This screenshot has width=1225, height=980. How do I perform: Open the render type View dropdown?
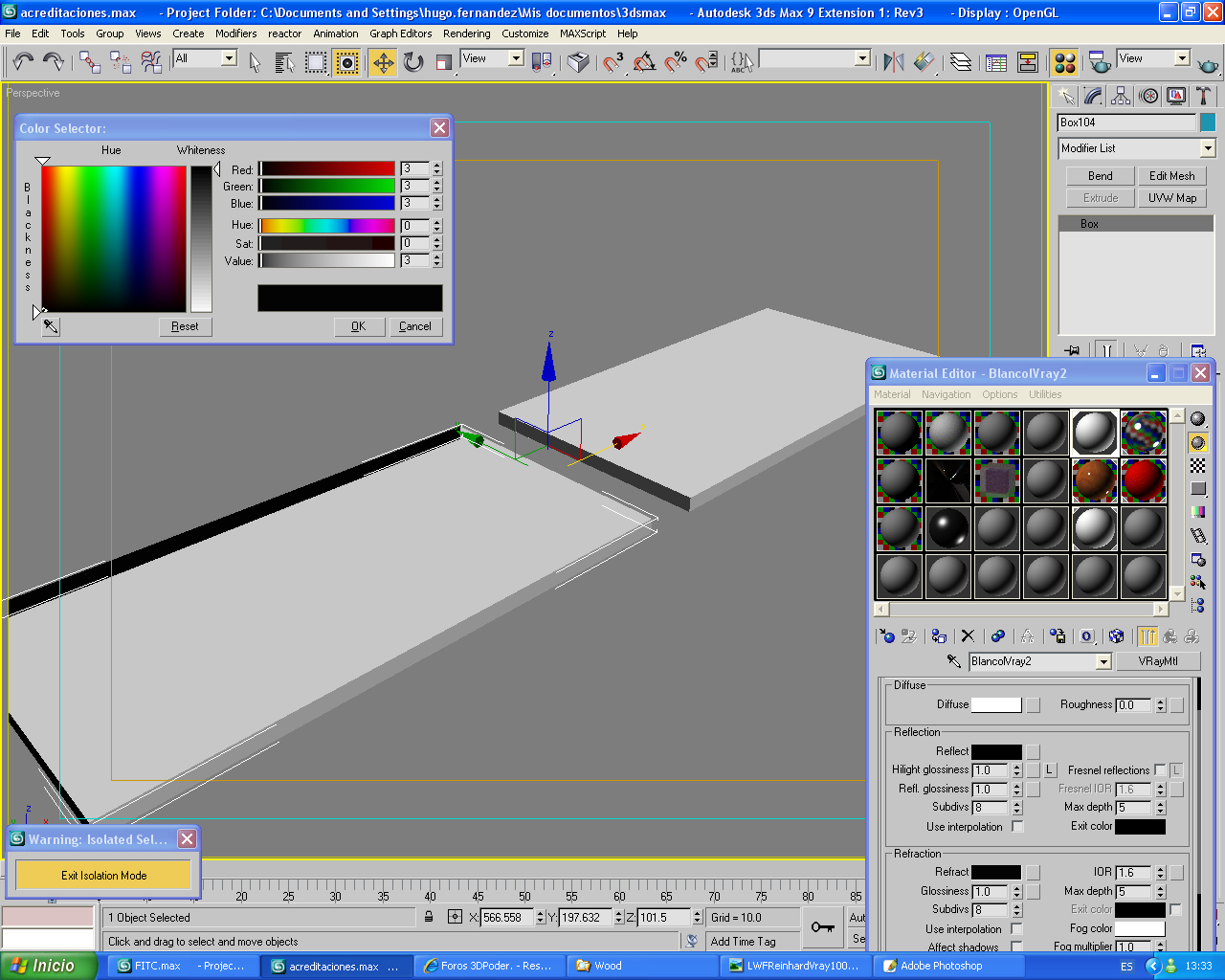click(x=1182, y=58)
